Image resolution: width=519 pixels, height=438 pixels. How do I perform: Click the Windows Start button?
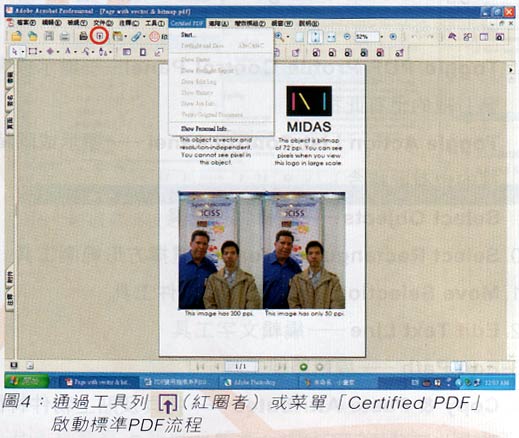pyautogui.click(x=27, y=381)
